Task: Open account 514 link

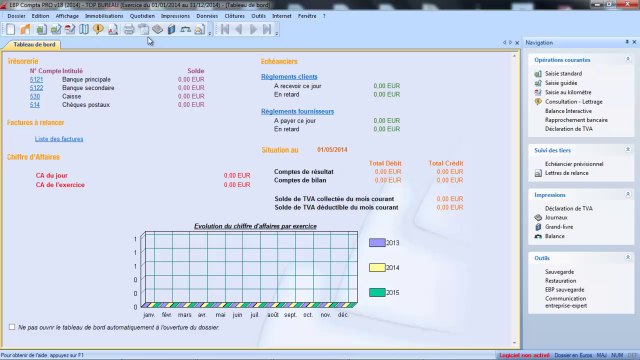Action: (35, 105)
